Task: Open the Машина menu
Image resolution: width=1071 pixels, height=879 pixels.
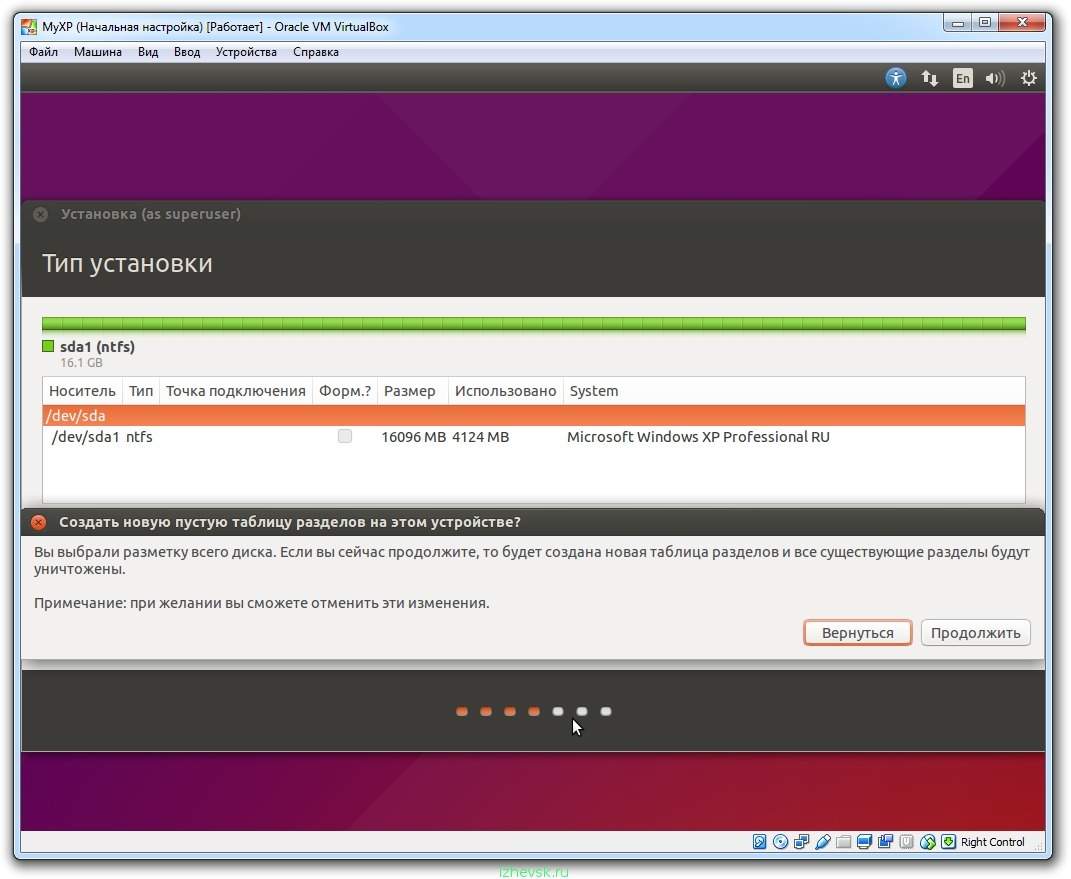Action: 98,52
